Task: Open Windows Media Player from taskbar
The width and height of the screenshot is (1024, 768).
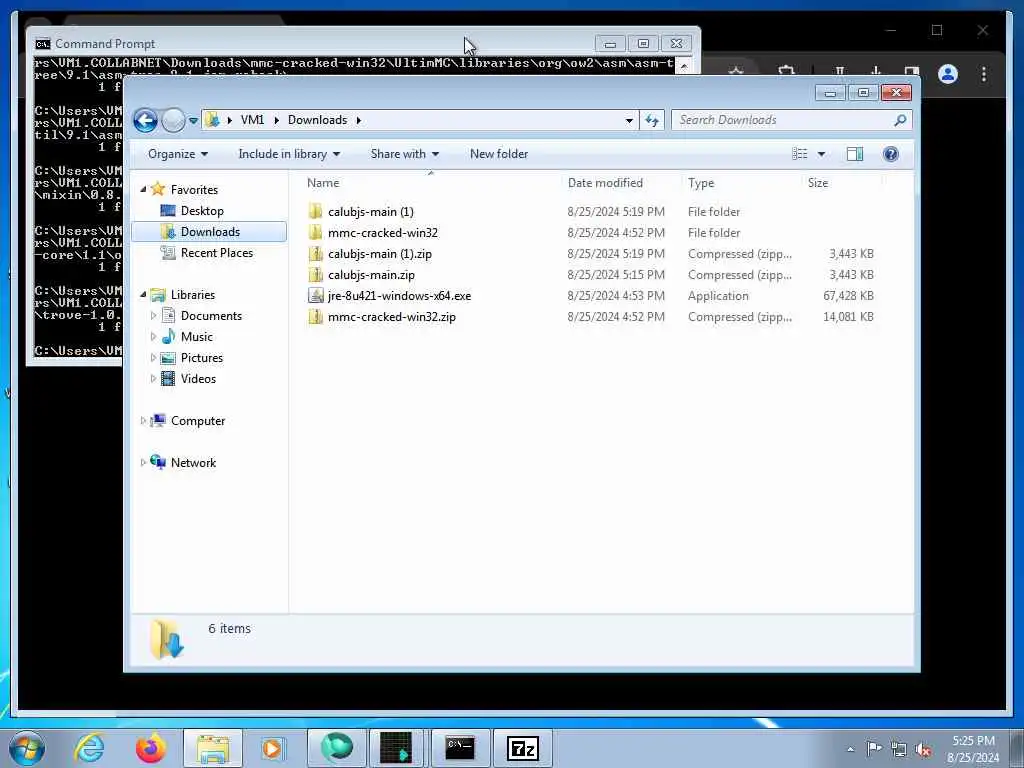Action: tap(272, 748)
